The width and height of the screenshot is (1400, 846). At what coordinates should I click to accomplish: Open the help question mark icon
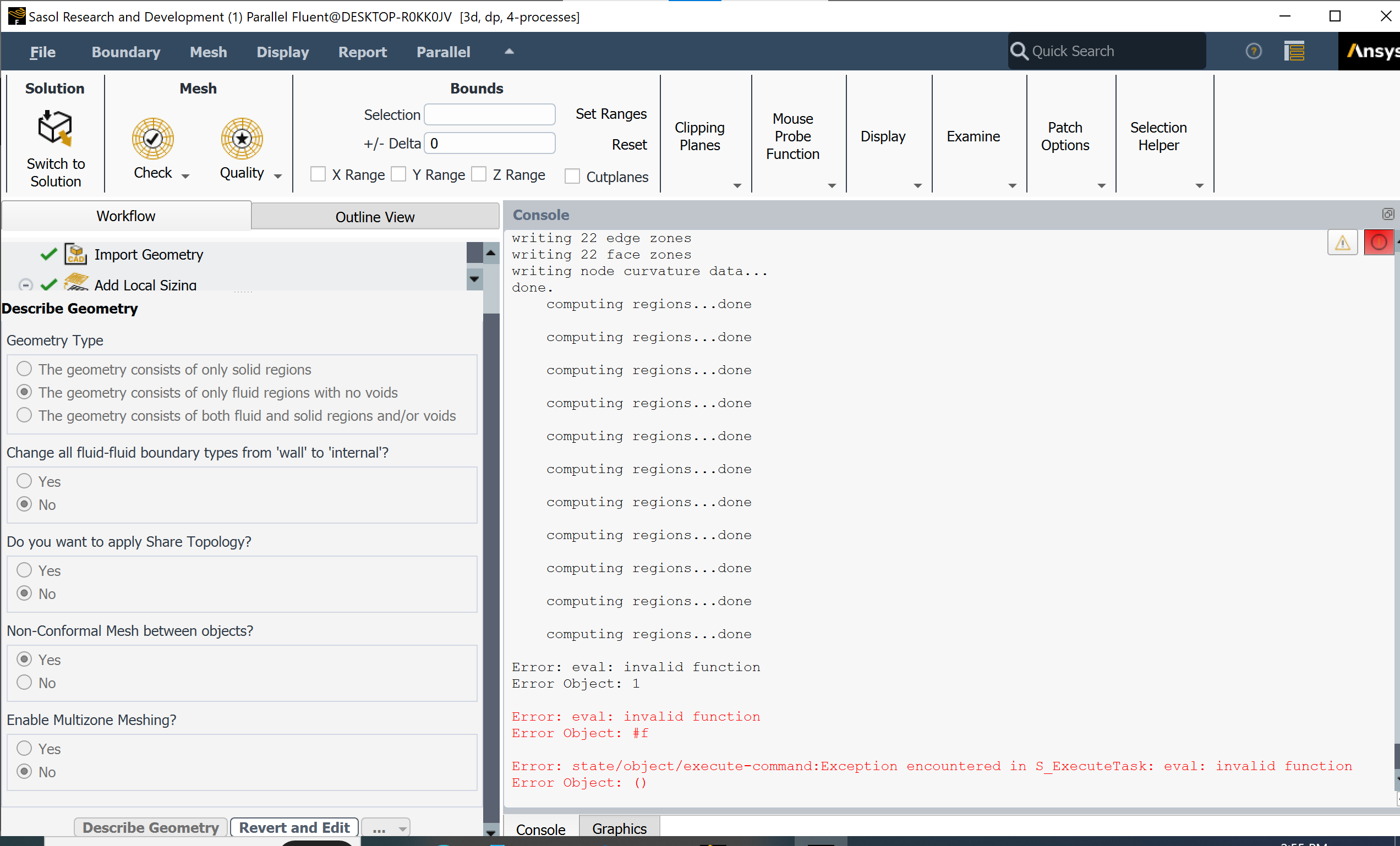coord(1254,51)
